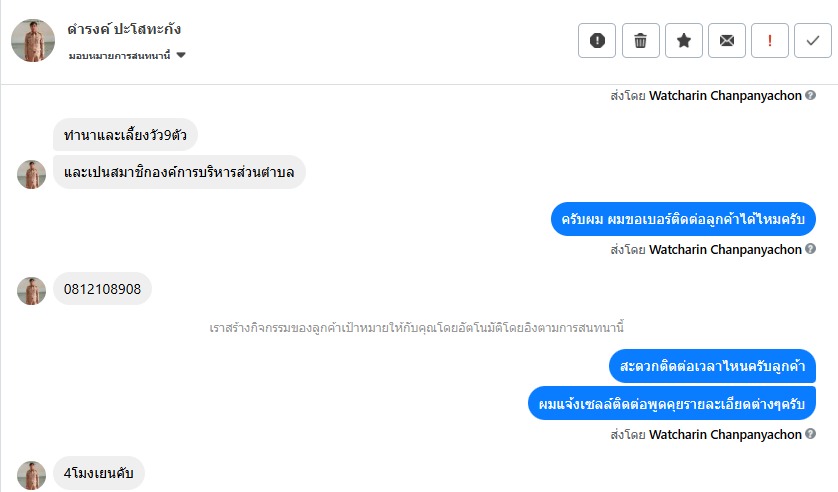Viewport: 838px width, 492px height.
Task: Delete conversation using the trash icon
Action: click(640, 41)
